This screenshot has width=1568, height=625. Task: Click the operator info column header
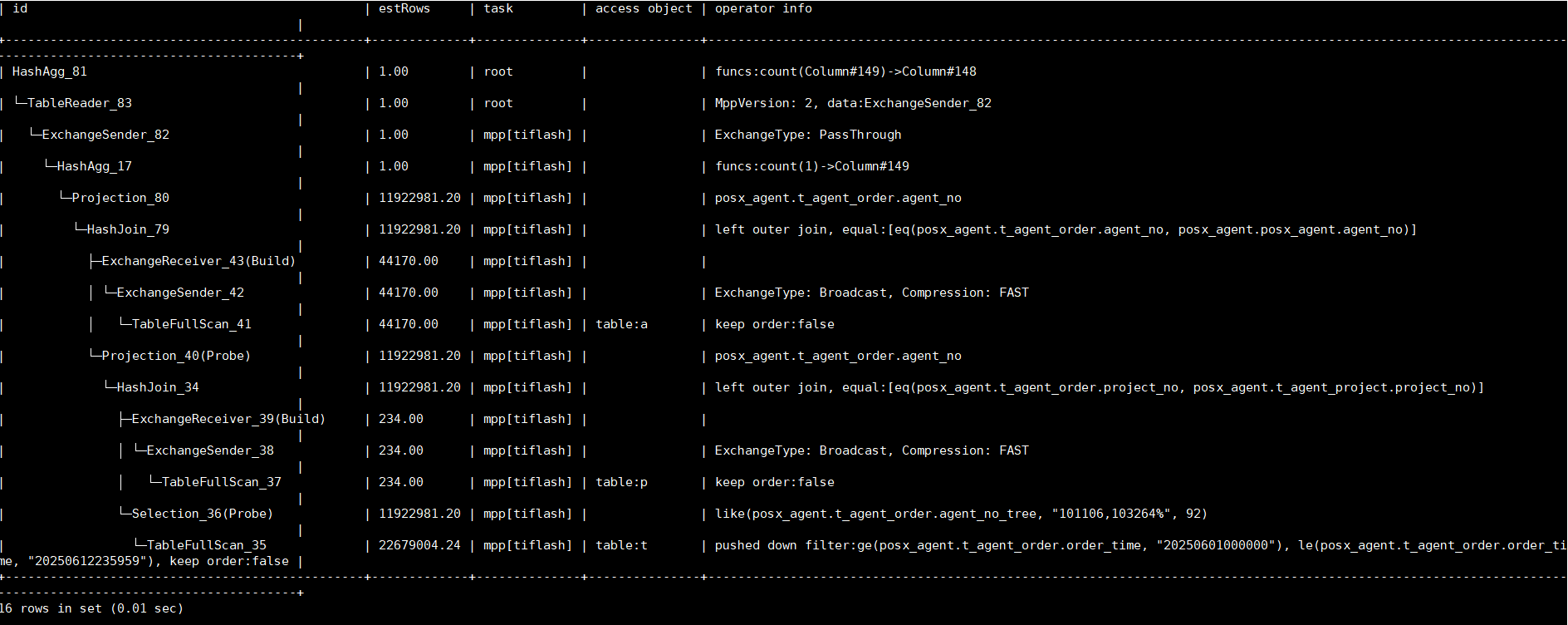coord(763,8)
